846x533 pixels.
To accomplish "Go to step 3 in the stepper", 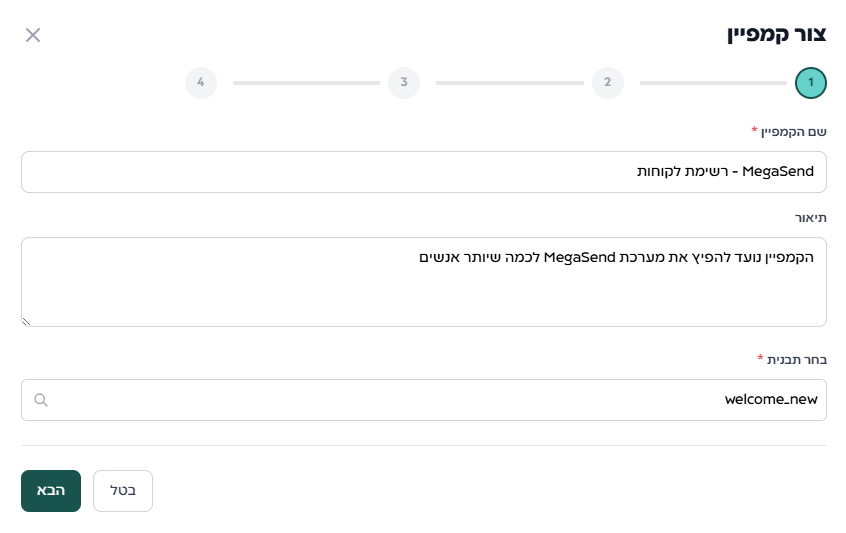I will point(404,82).
